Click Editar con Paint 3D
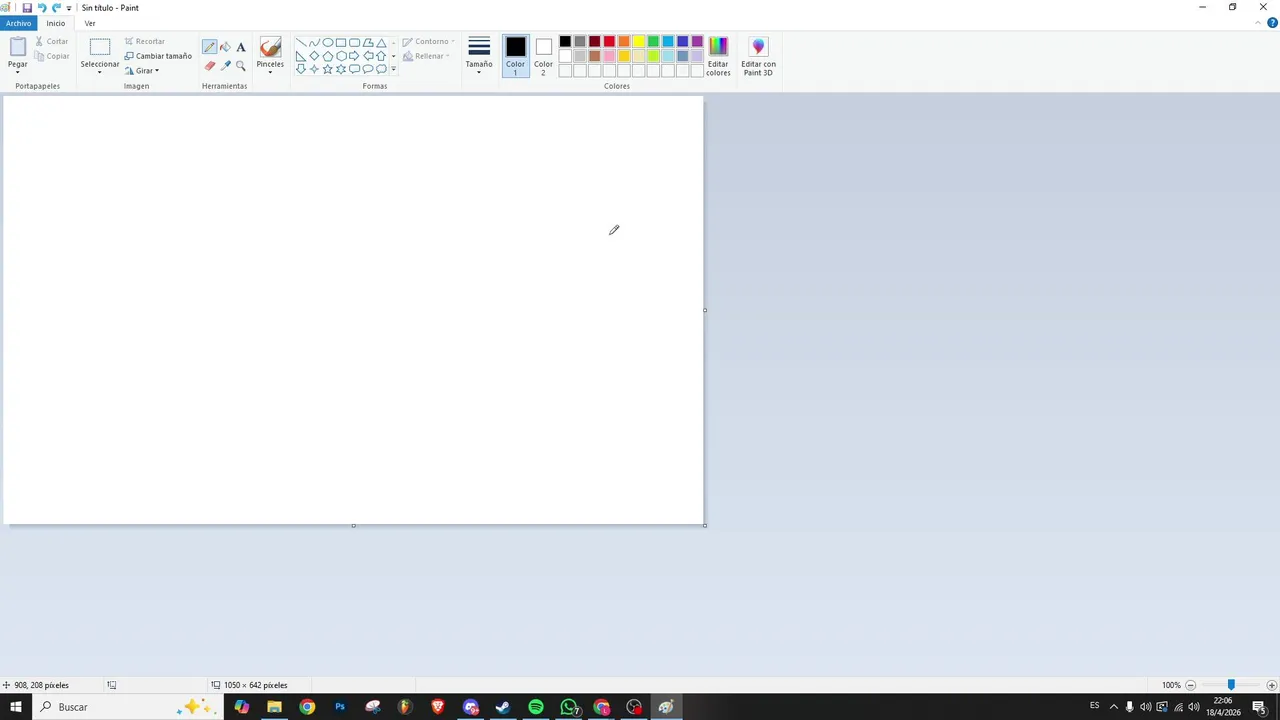 click(758, 55)
